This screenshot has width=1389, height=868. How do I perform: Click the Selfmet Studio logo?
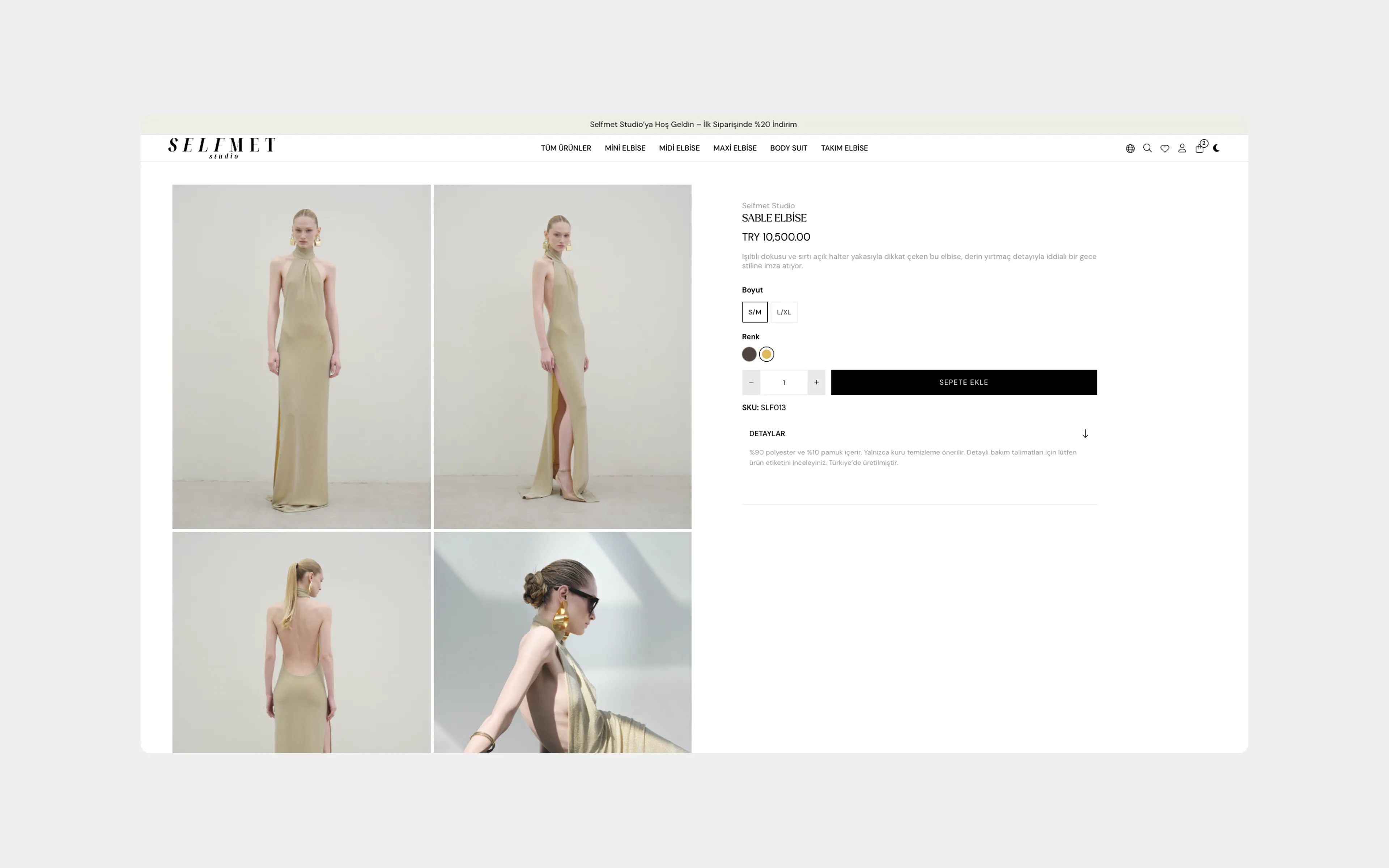pos(221,148)
